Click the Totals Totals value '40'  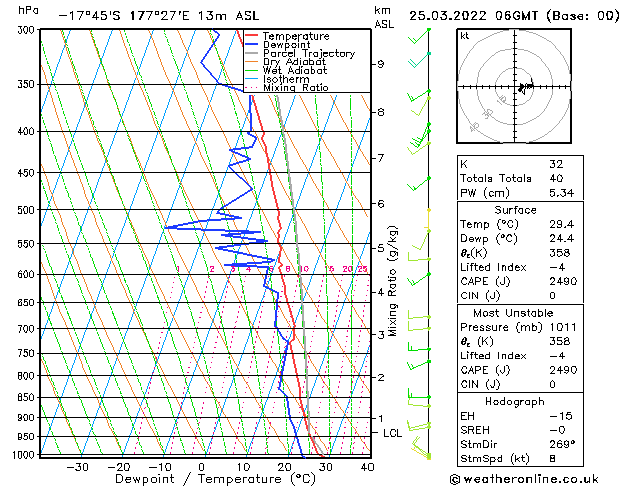556,178
